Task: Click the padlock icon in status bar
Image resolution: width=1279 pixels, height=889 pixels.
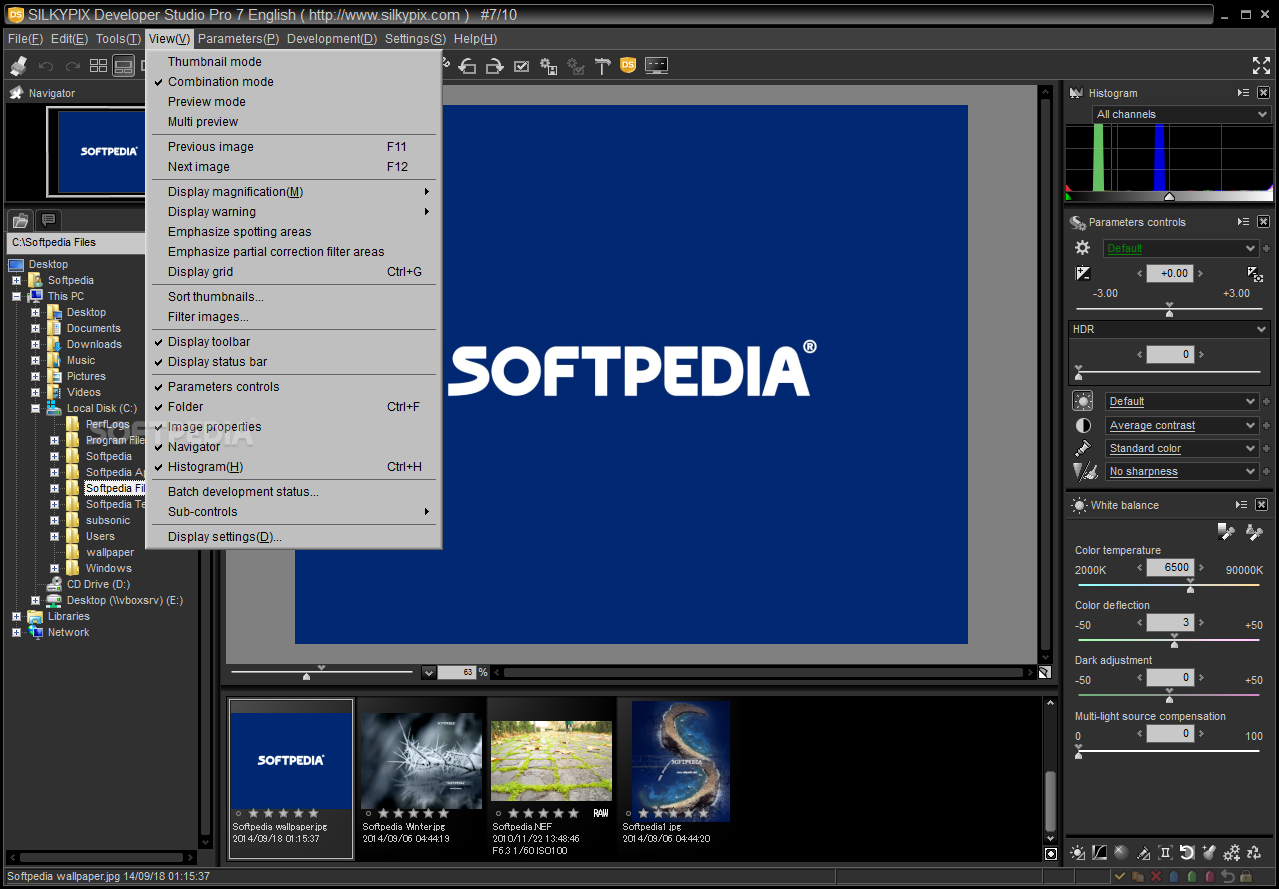Action: [1246, 876]
